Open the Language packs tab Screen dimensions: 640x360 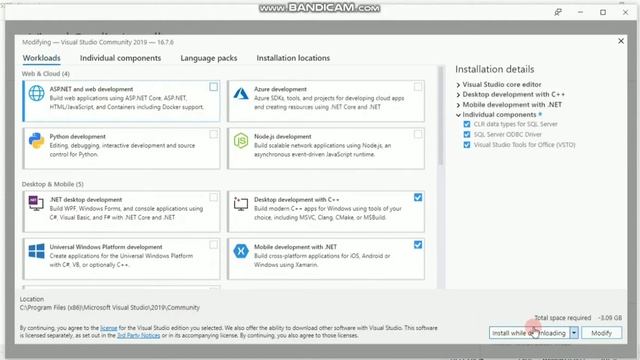point(209,58)
